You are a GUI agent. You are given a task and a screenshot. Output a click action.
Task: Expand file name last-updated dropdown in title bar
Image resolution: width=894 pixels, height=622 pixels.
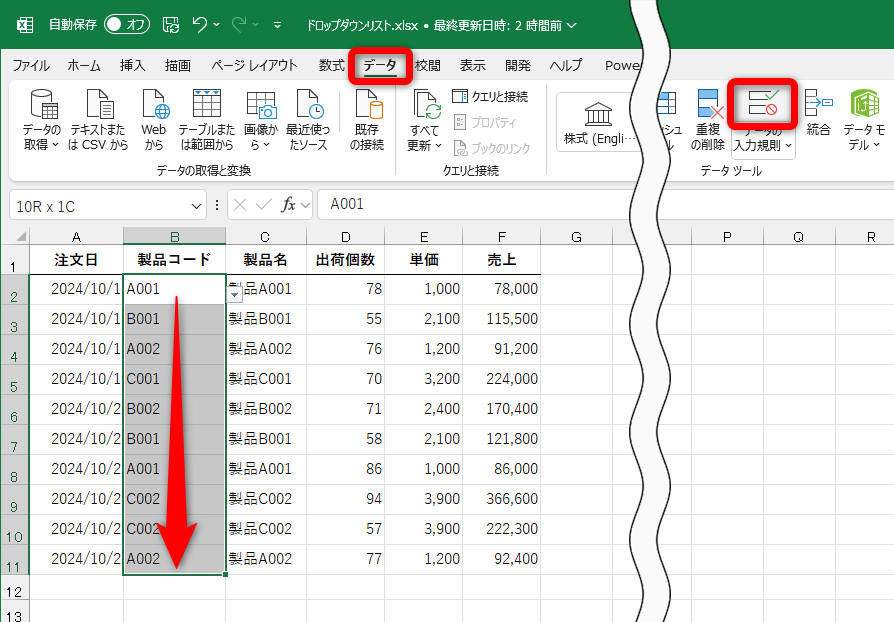coord(572,26)
